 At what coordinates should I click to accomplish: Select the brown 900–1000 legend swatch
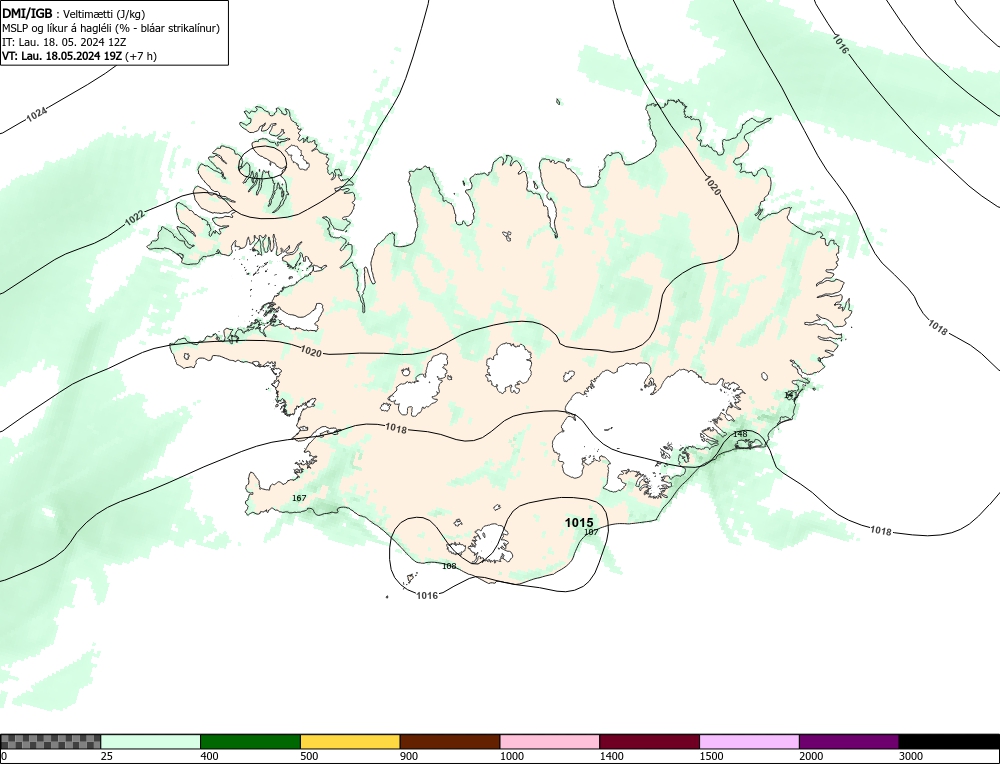tap(450, 741)
